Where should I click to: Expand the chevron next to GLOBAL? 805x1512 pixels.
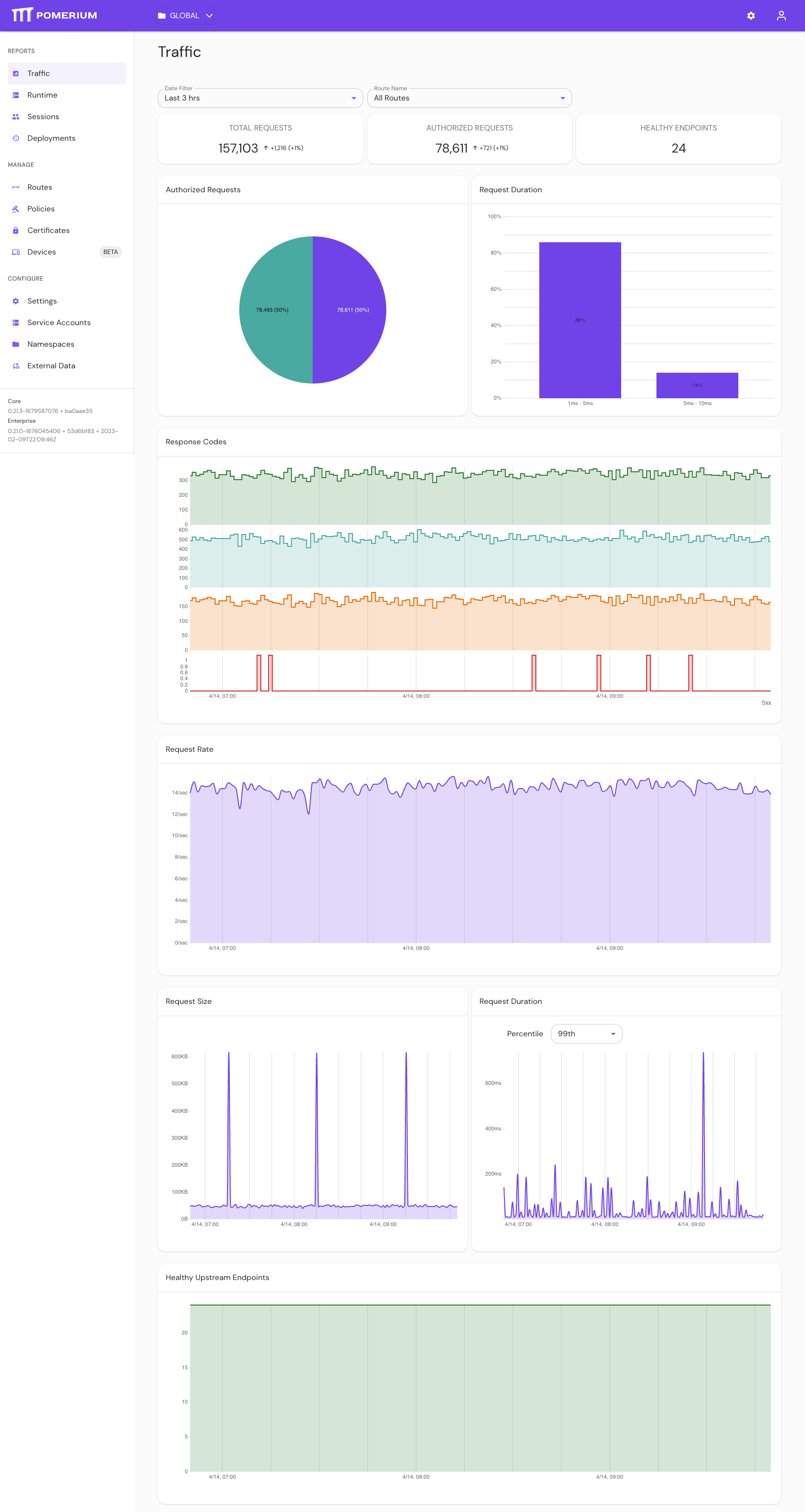[x=209, y=16]
